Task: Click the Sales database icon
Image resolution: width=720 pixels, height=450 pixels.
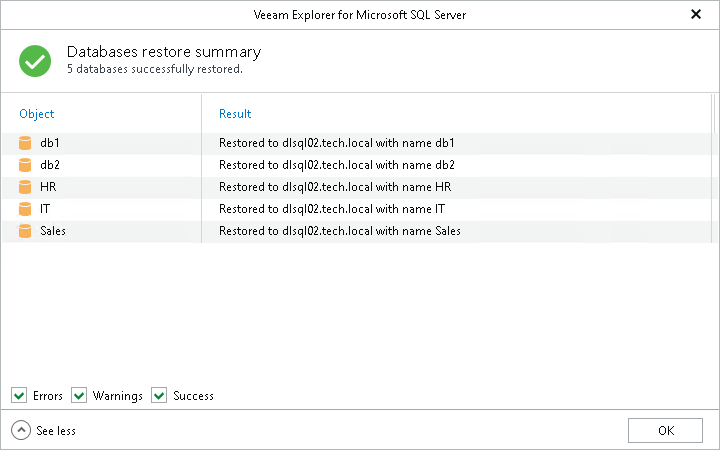Action: (25, 231)
